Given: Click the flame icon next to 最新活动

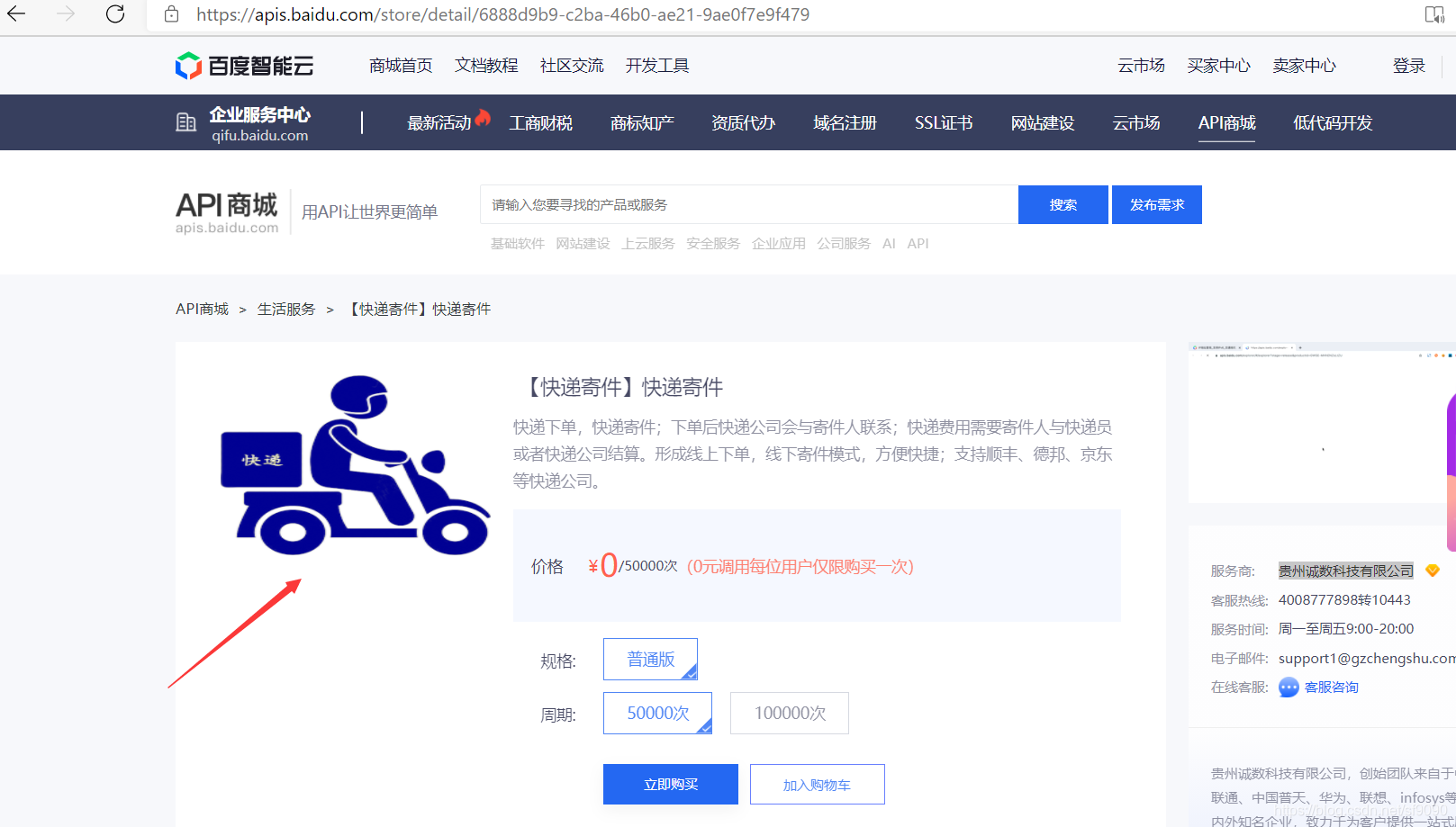Looking at the screenshot, I should click(484, 117).
